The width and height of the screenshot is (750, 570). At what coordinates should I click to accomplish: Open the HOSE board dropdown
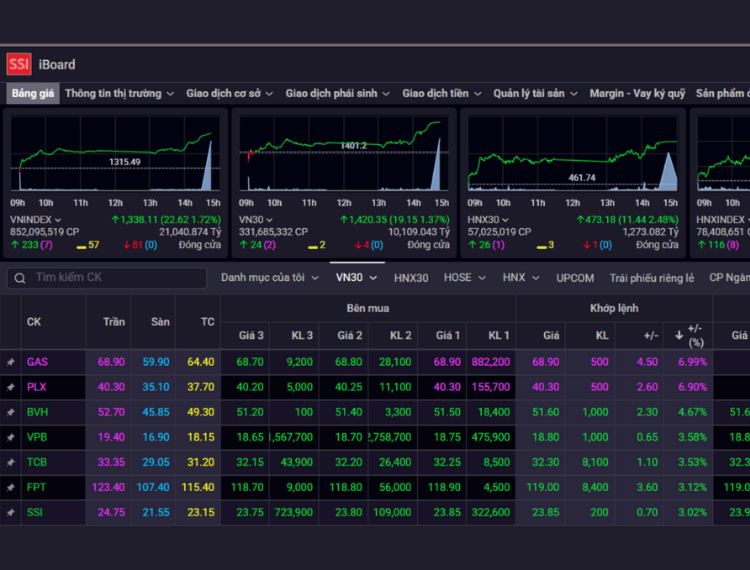pos(464,278)
